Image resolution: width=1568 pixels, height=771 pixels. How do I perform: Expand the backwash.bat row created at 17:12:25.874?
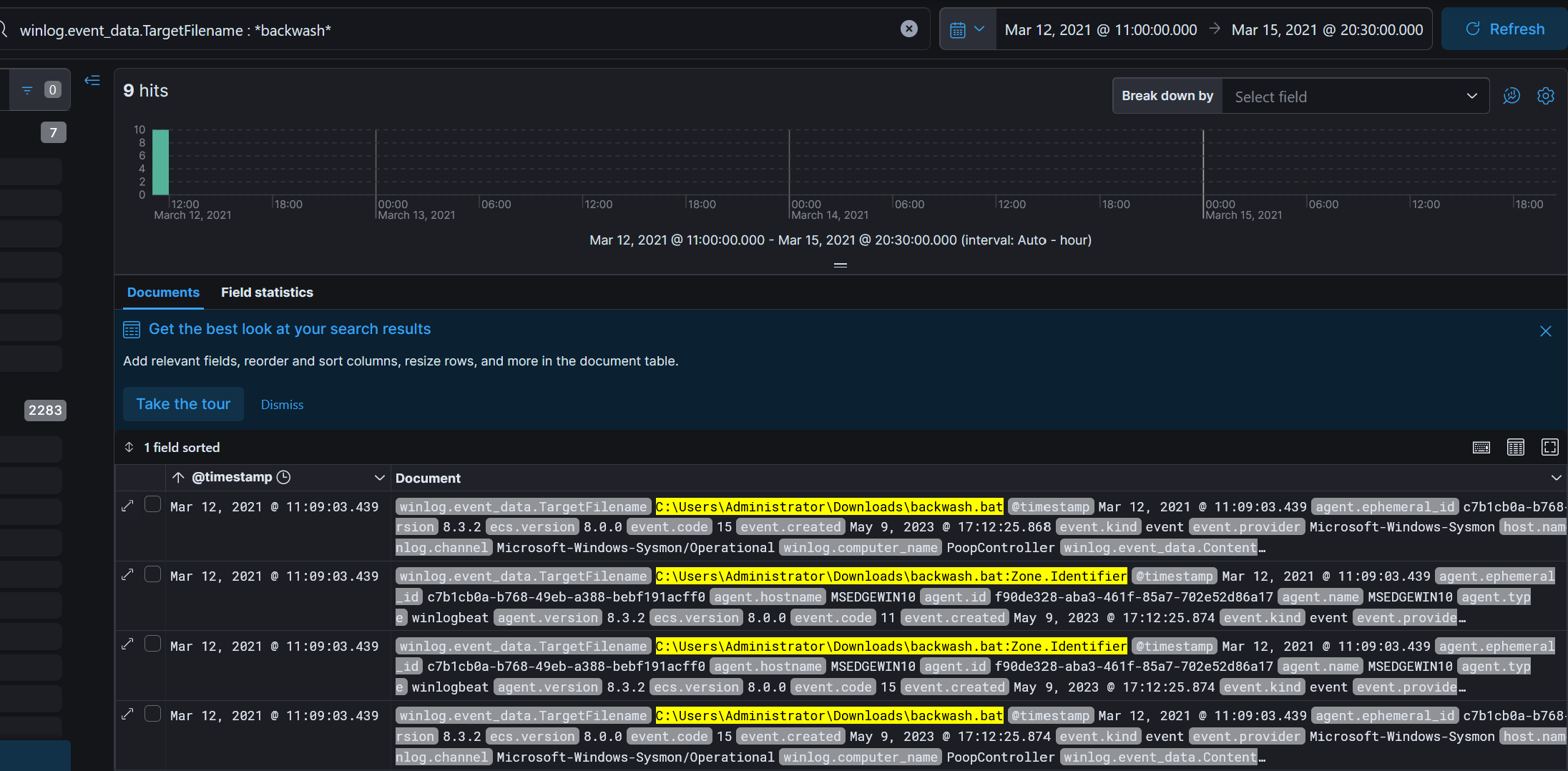127,714
